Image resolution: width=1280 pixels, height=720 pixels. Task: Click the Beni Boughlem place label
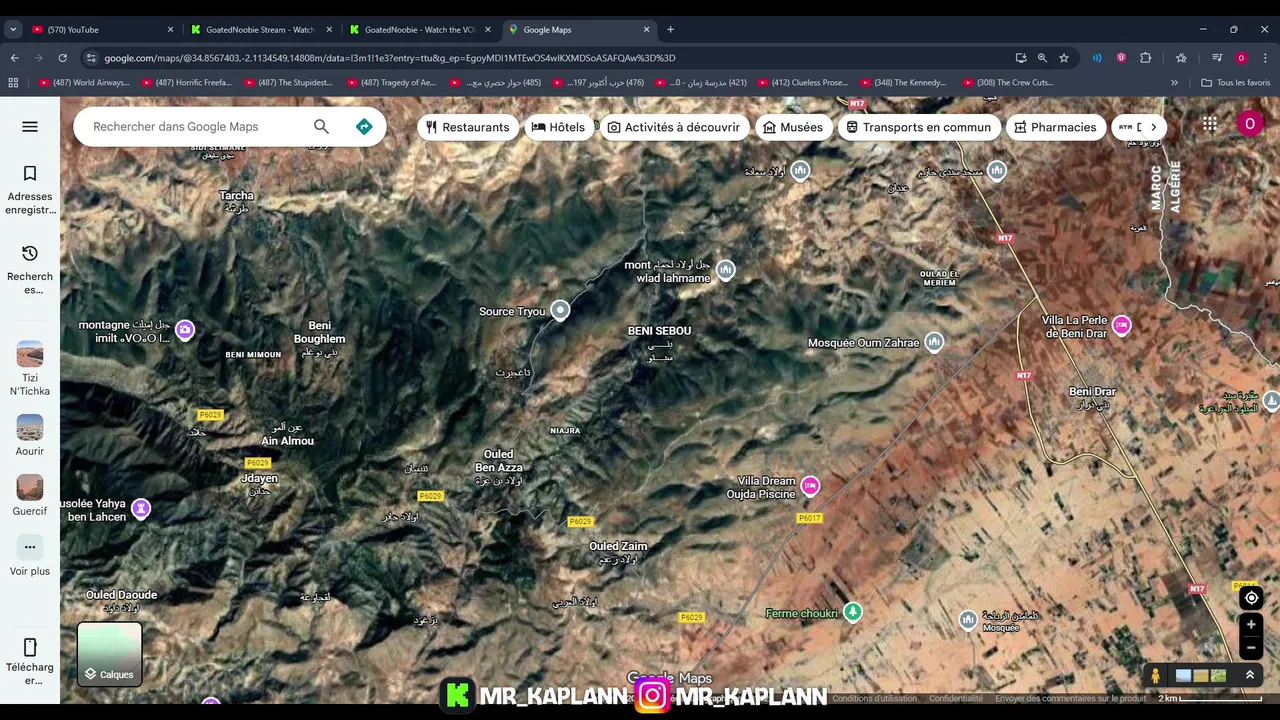tap(319, 332)
